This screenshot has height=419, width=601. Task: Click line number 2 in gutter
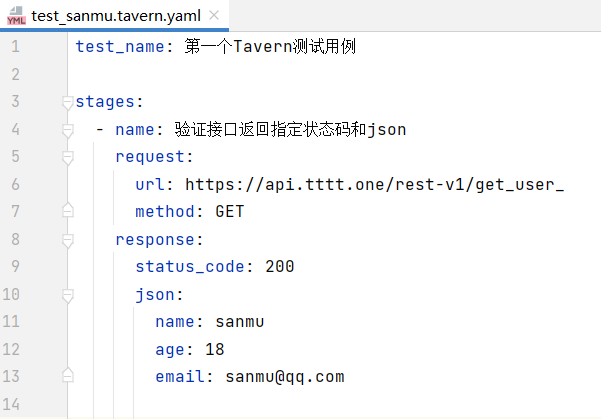click(x=15, y=74)
